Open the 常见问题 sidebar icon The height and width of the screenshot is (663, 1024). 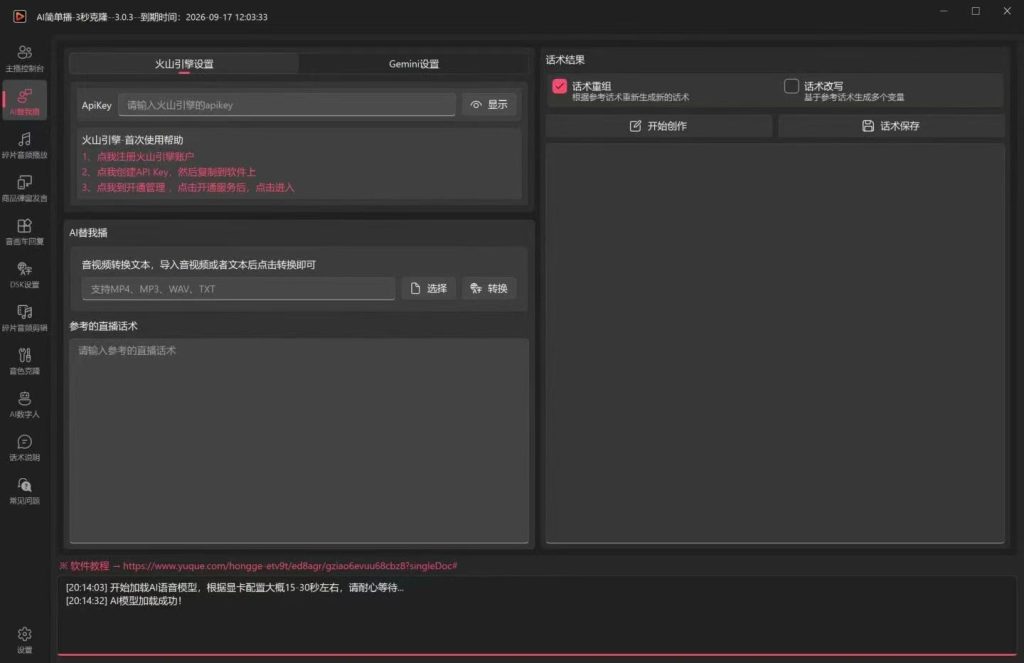24,491
